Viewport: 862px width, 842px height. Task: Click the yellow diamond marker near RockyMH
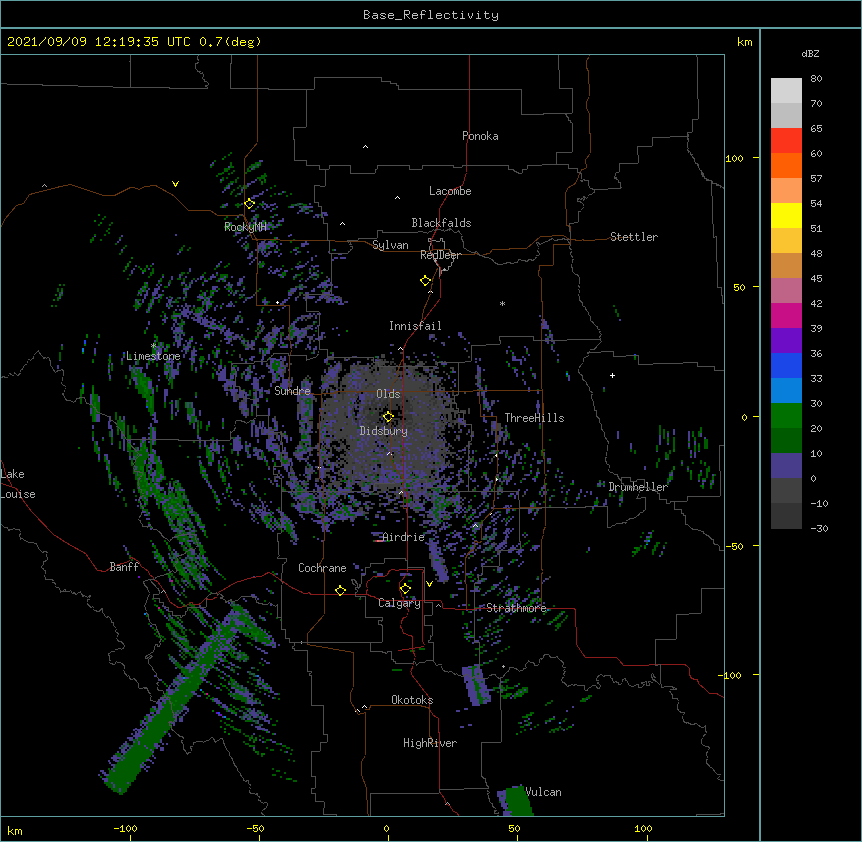click(x=250, y=204)
